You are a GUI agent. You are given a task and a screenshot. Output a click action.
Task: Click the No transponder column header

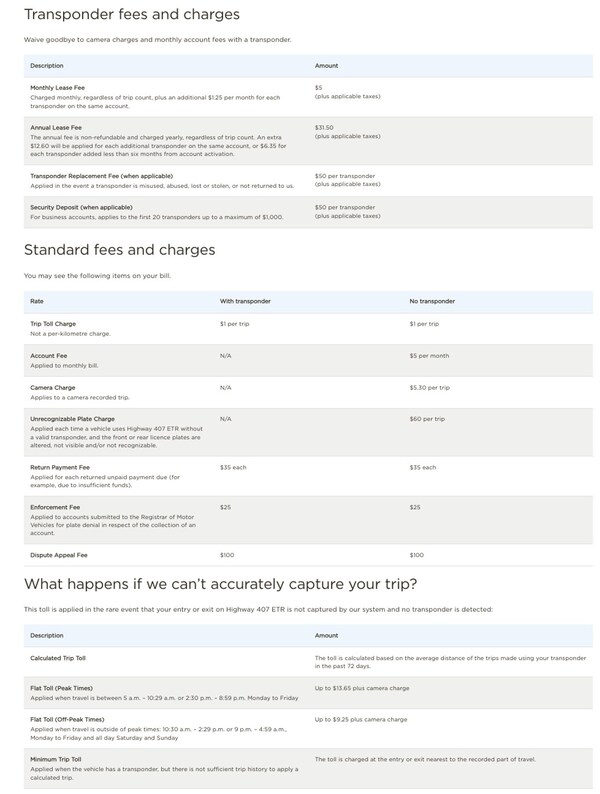[432, 300]
